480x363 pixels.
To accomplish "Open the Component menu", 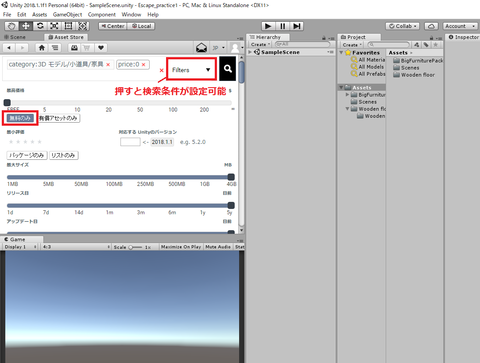I will pos(102,15).
